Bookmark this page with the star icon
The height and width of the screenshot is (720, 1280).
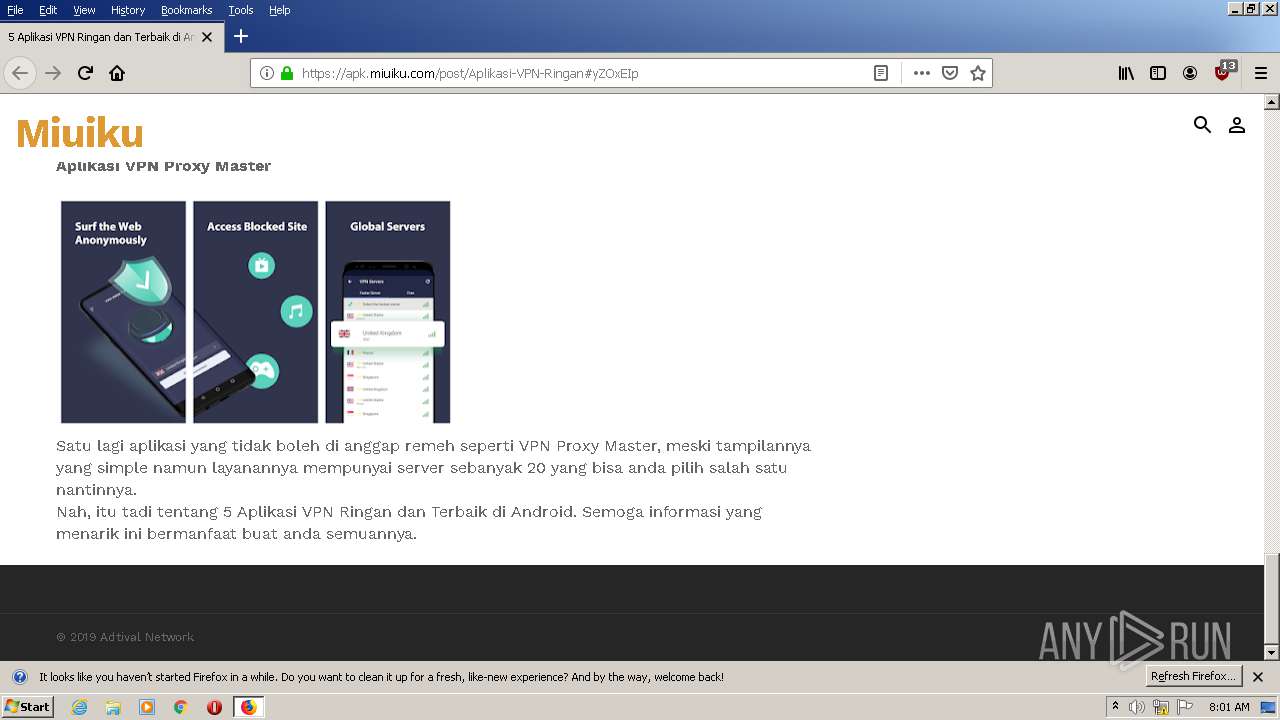[978, 73]
